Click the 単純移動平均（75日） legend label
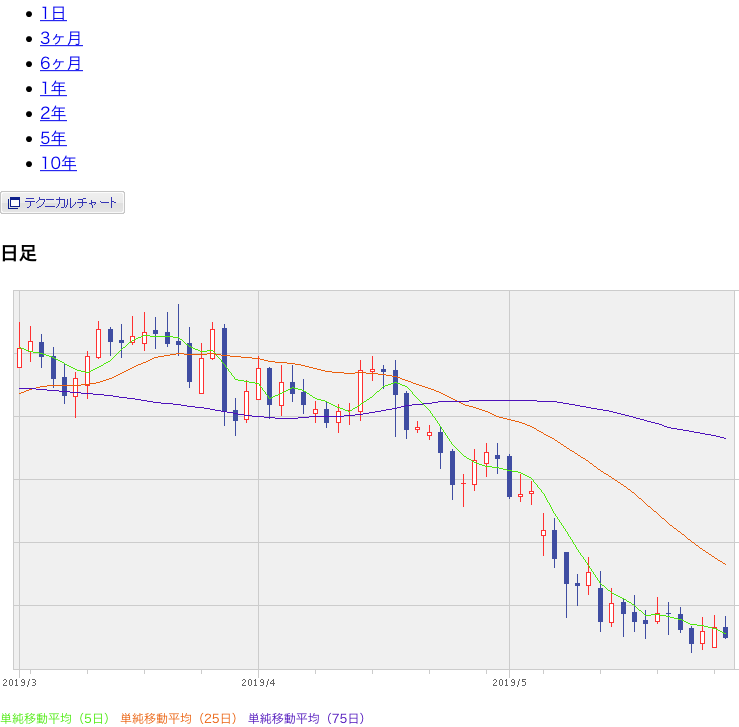The image size is (739, 727). pos(307,719)
